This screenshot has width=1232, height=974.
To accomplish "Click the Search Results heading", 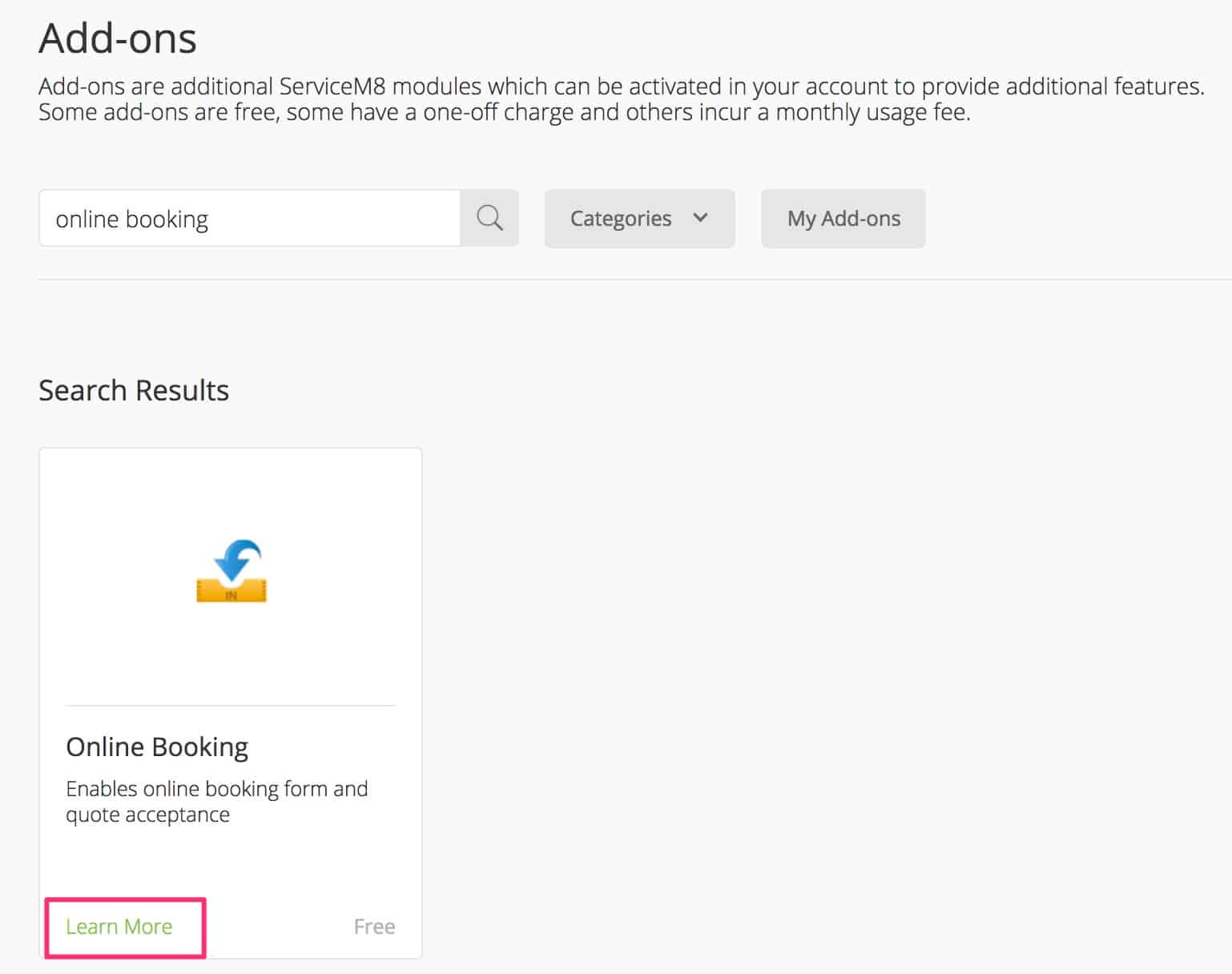I will (x=134, y=390).
